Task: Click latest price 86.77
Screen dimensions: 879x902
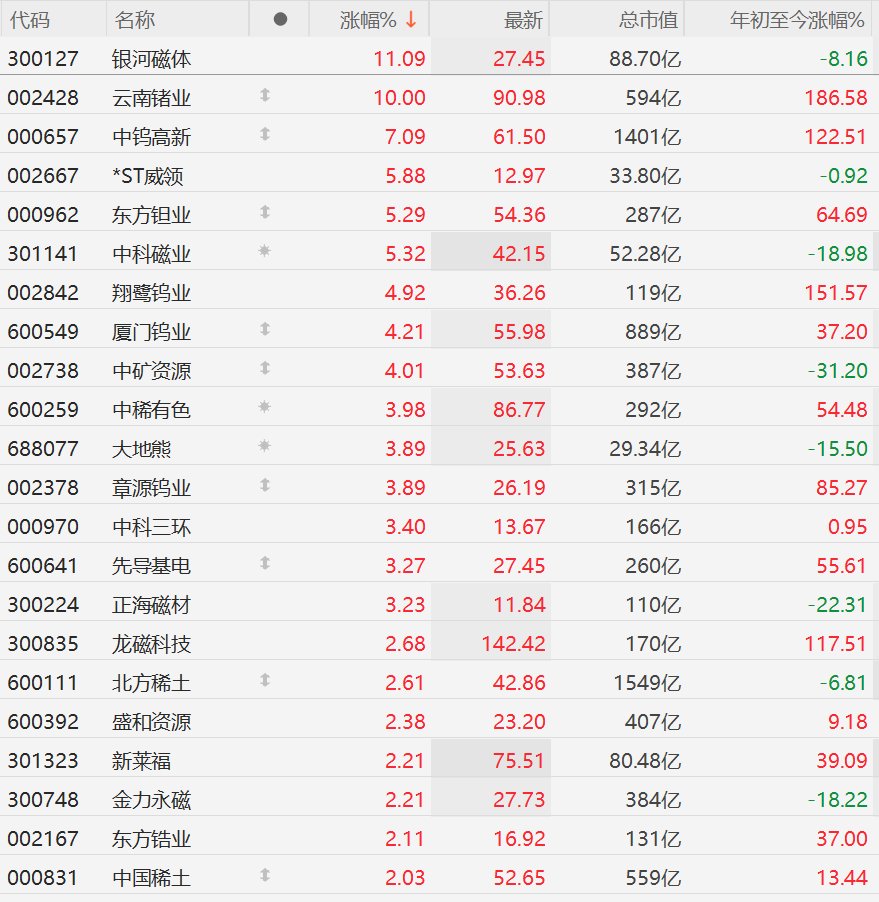Action: (519, 410)
